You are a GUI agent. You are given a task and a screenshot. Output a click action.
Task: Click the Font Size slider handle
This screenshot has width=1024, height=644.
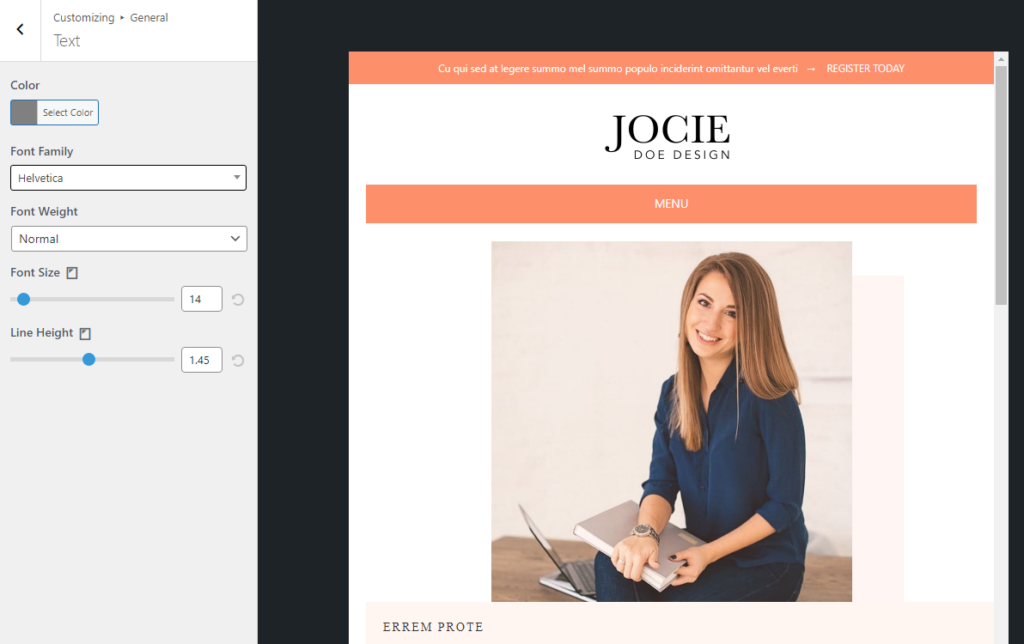point(23,298)
